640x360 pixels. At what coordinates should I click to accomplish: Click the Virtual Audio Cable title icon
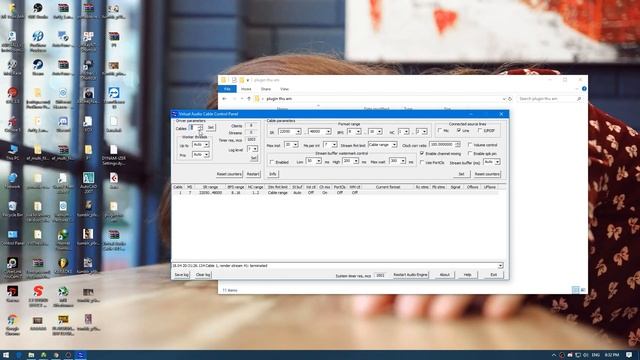[175, 114]
